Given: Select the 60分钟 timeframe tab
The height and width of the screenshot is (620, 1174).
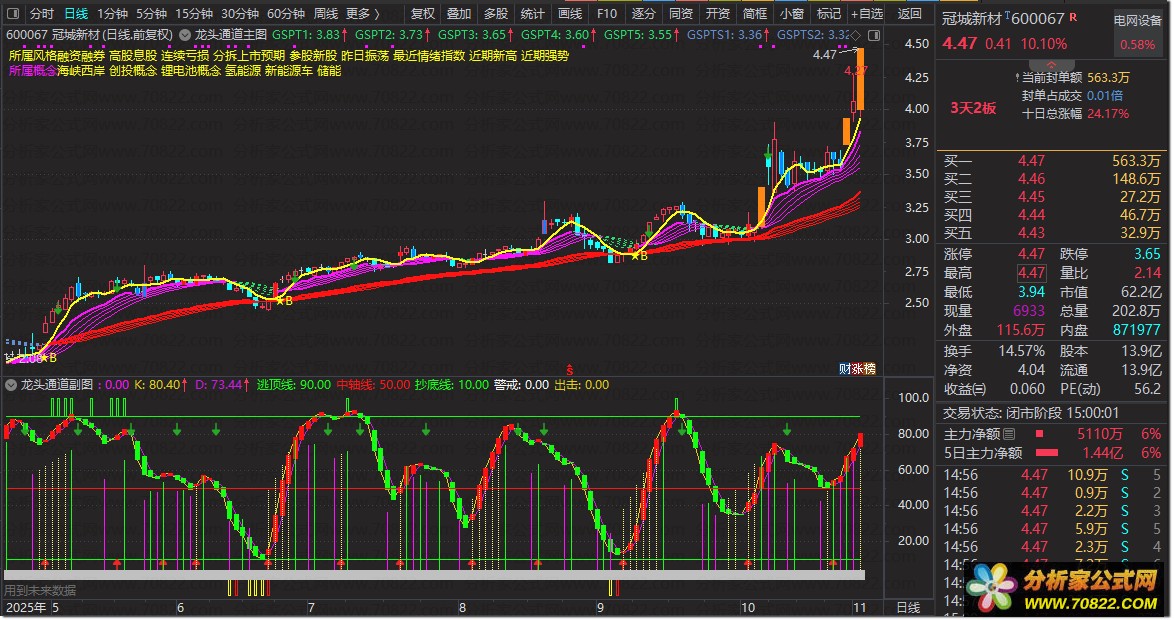Looking at the screenshot, I should tap(285, 14).
